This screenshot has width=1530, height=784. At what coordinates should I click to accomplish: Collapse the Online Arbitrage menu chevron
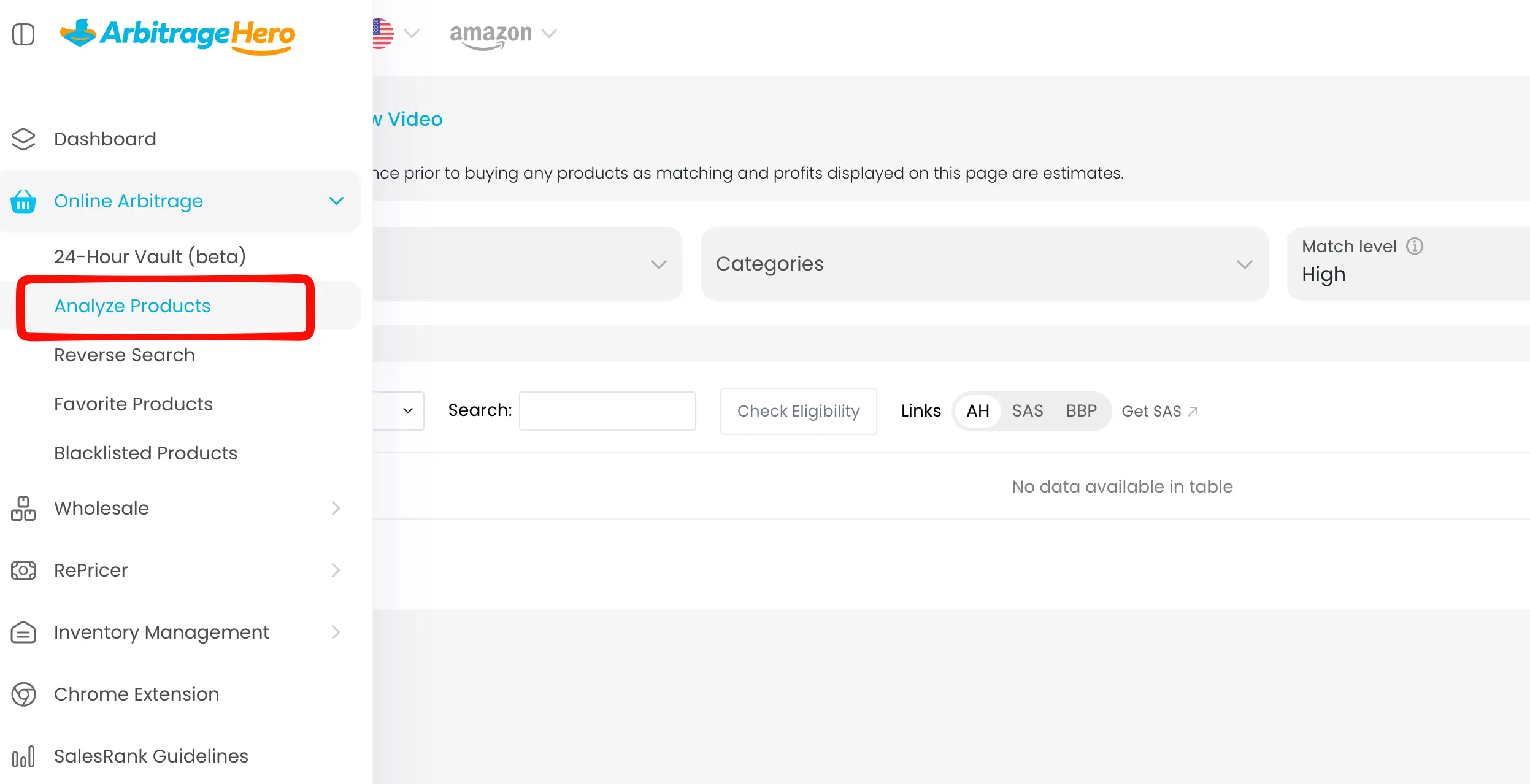tap(336, 201)
